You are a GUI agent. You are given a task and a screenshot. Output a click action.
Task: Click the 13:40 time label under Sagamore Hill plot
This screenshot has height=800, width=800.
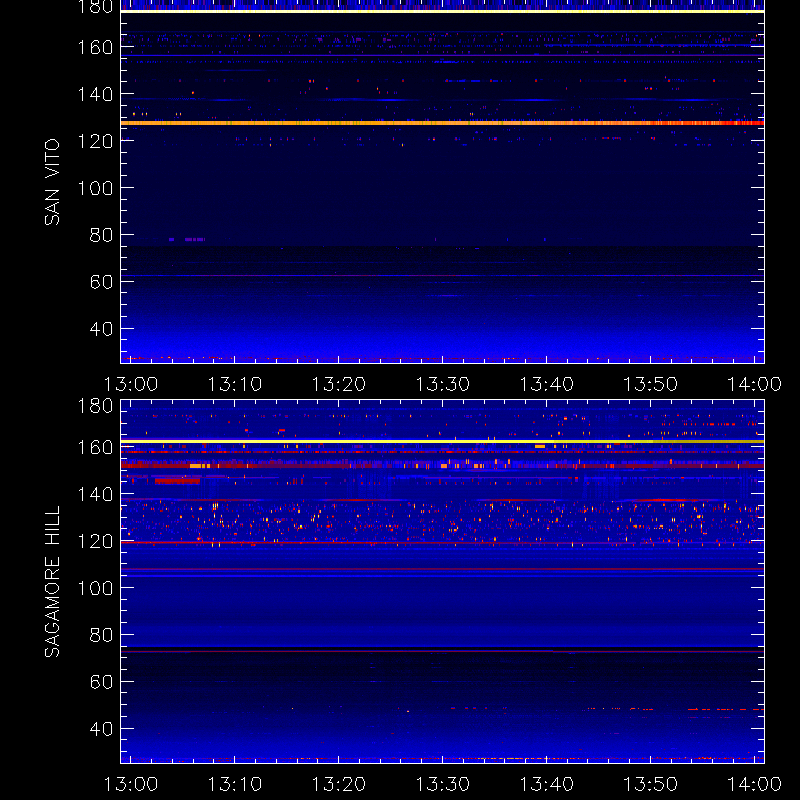coord(547,784)
